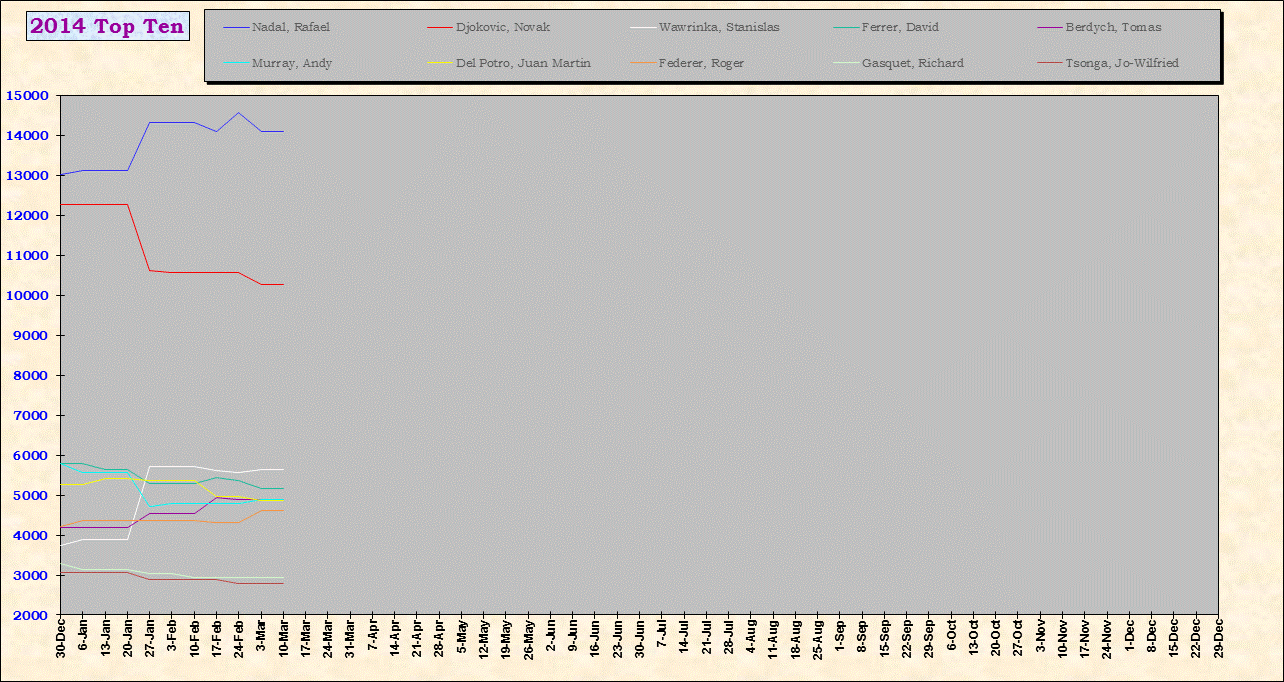Click the cyan line sample beside Murray, Andy
Screen dimensions: 1284x682
[236, 63]
